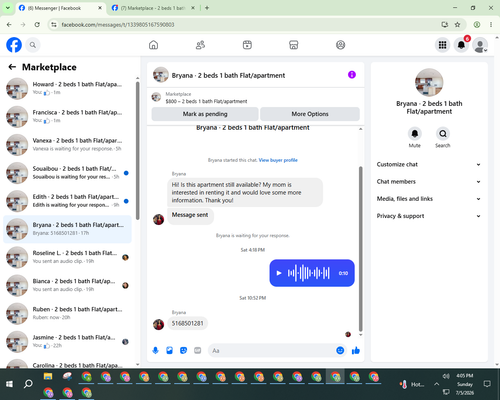Open the purple conversation info icon
Viewport: 500px width, 400px height.
pyautogui.click(x=352, y=75)
